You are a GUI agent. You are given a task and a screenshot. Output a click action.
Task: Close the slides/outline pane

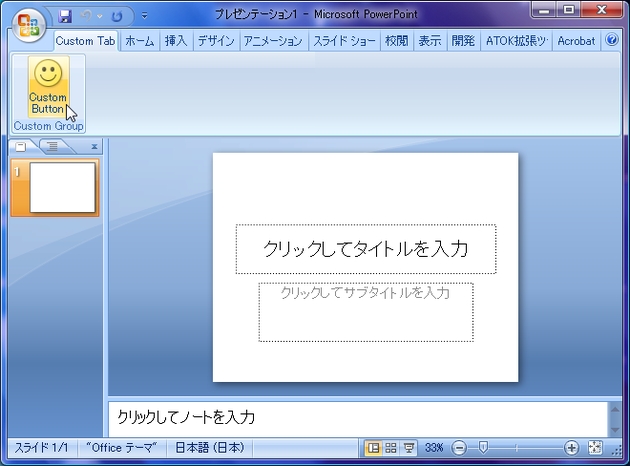click(x=94, y=147)
